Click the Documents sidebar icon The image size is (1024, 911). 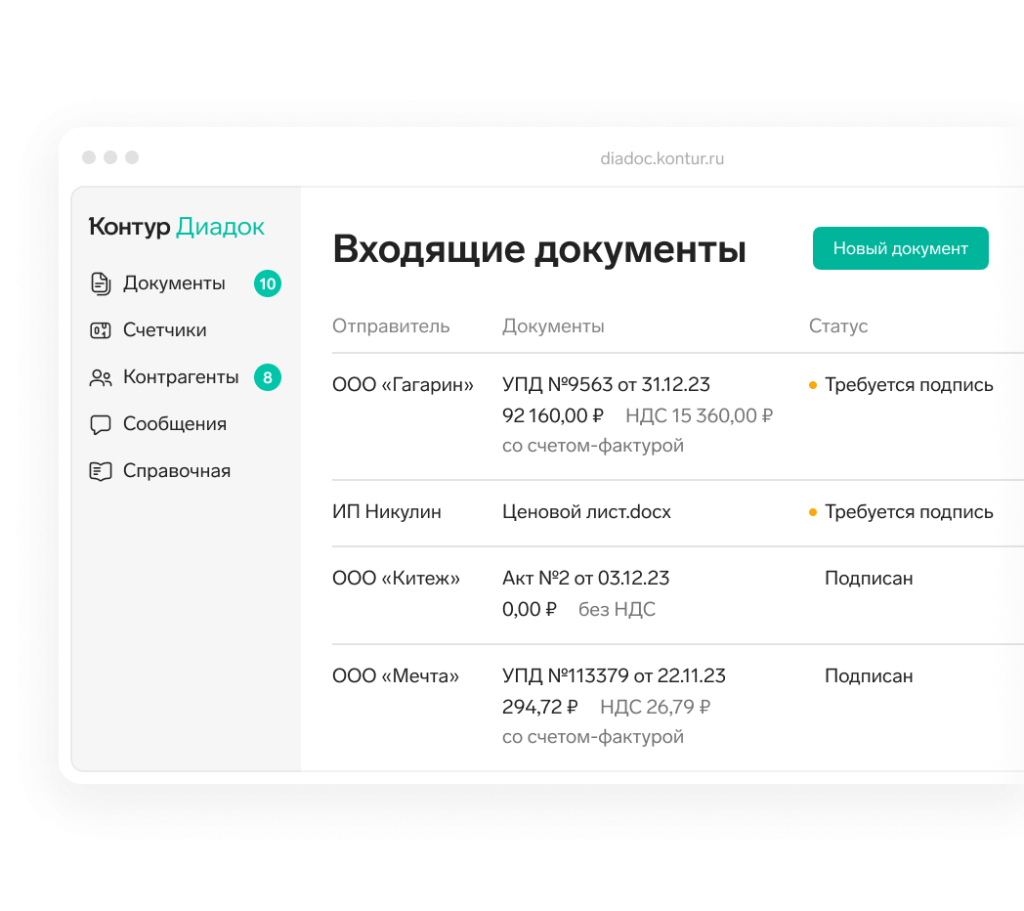[x=100, y=284]
